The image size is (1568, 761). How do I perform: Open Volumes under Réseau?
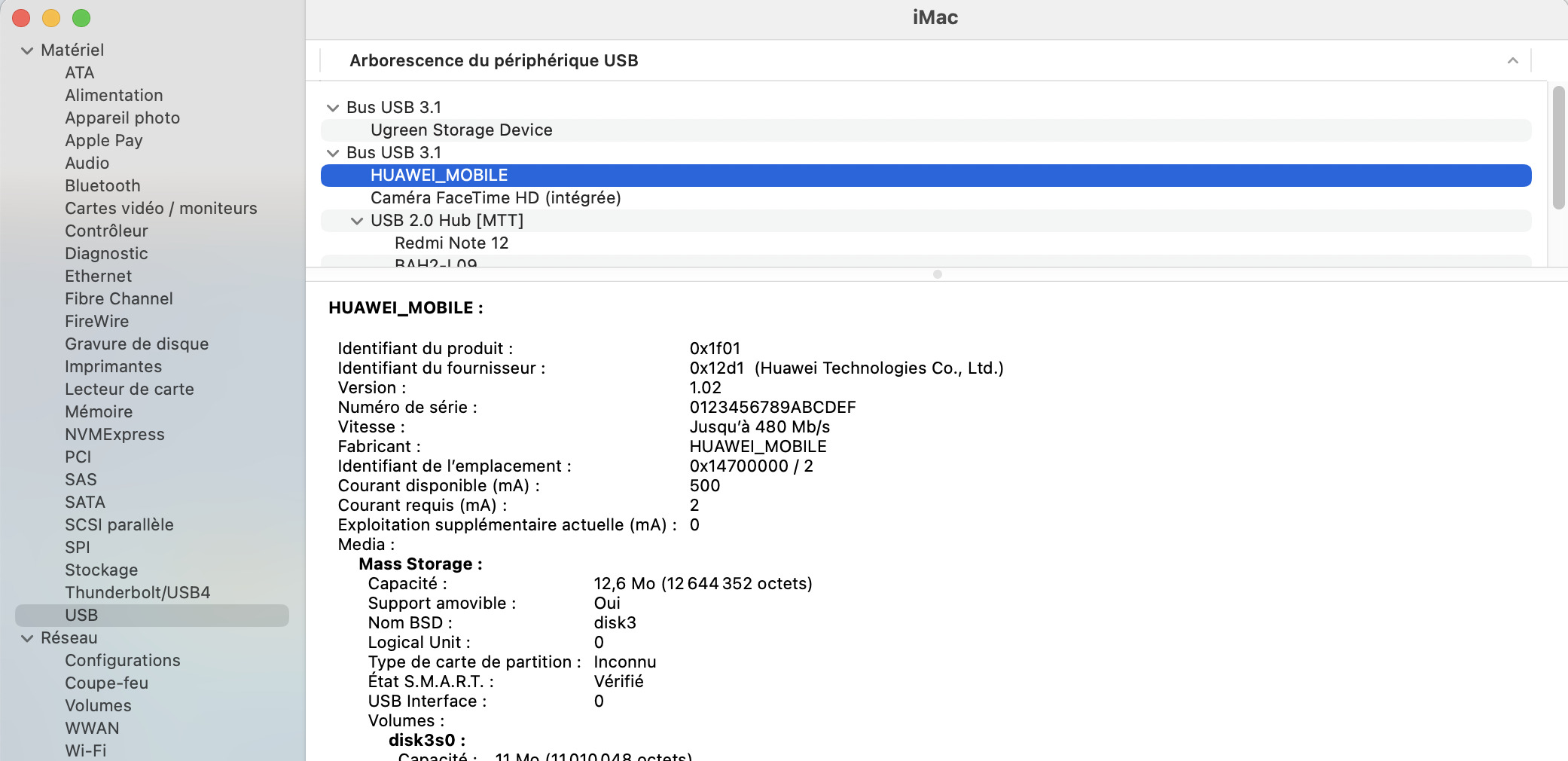pyautogui.click(x=98, y=705)
